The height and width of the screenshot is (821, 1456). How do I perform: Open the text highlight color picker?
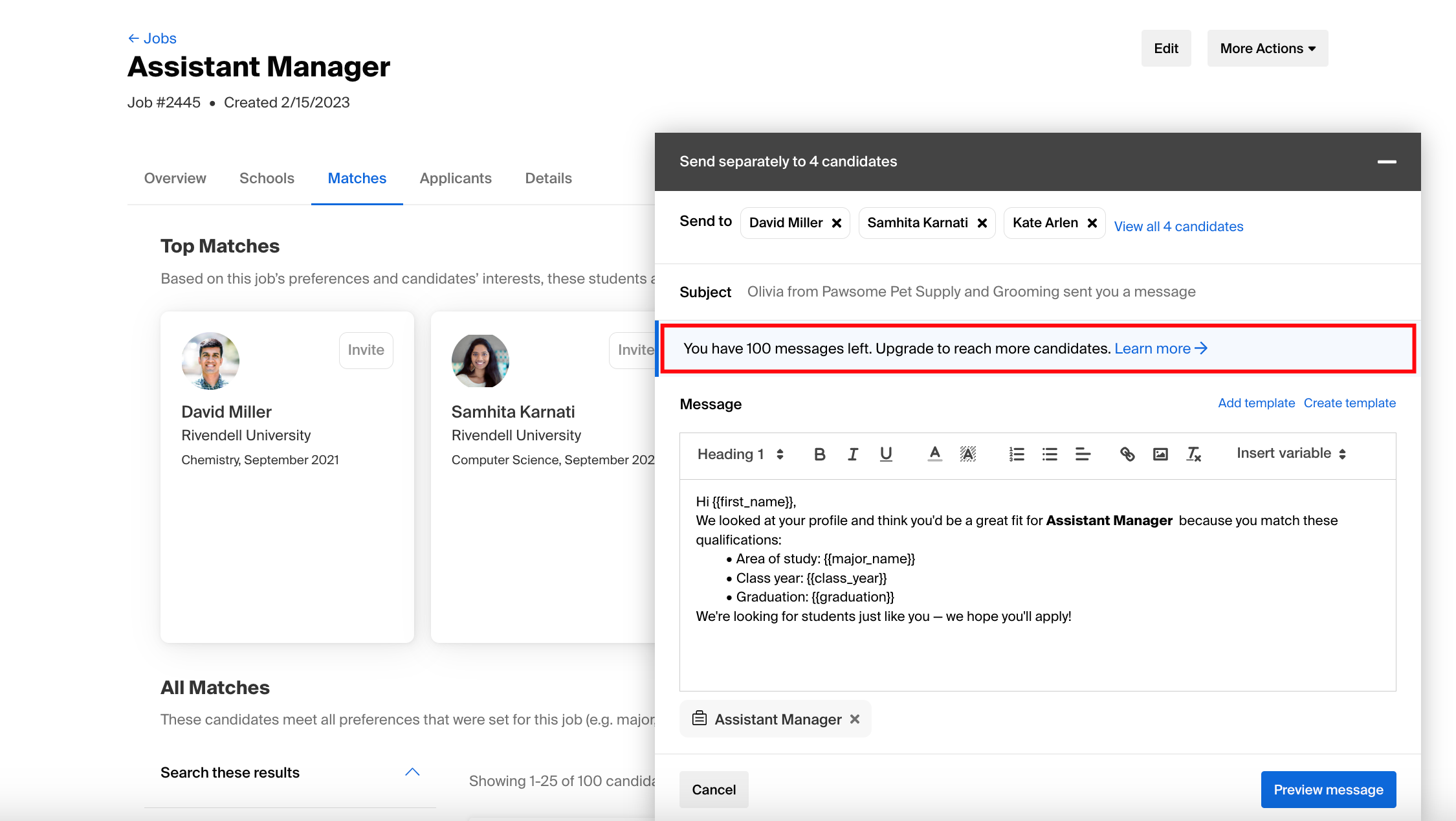click(x=967, y=455)
